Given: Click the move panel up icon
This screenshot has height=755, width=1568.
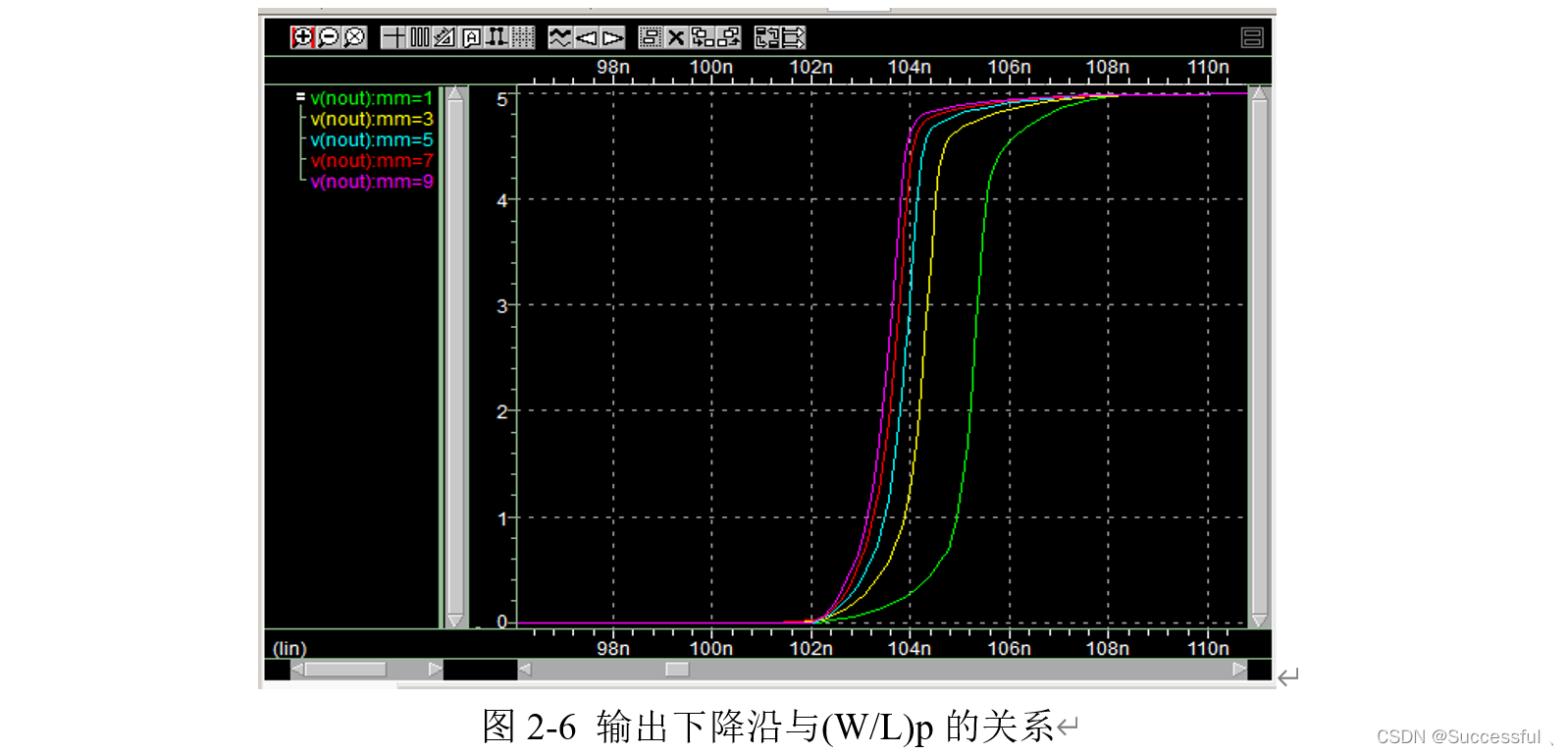Looking at the screenshot, I should [x=728, y=37].
